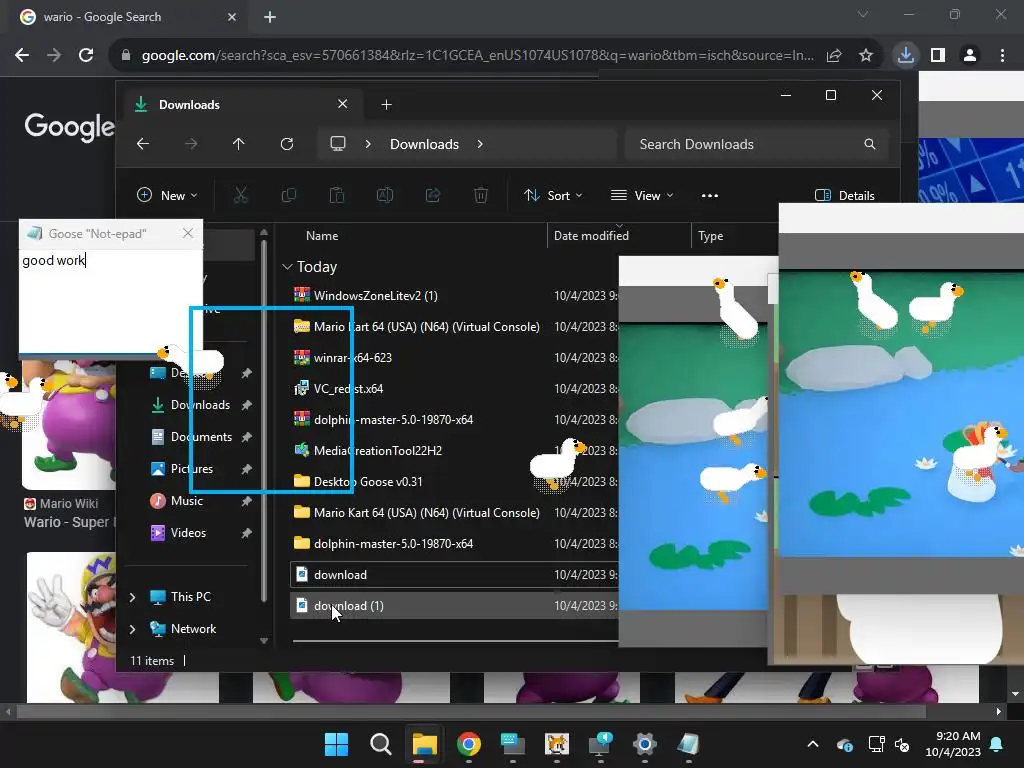Click the Type column header
This screenshot has height=768, width=1024.
[x=711, y=236]
